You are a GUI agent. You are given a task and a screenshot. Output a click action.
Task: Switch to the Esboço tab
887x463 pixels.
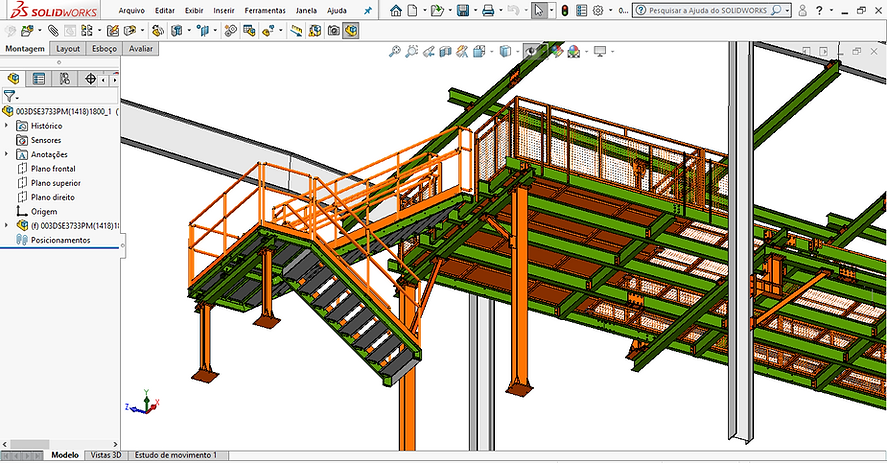104,49
